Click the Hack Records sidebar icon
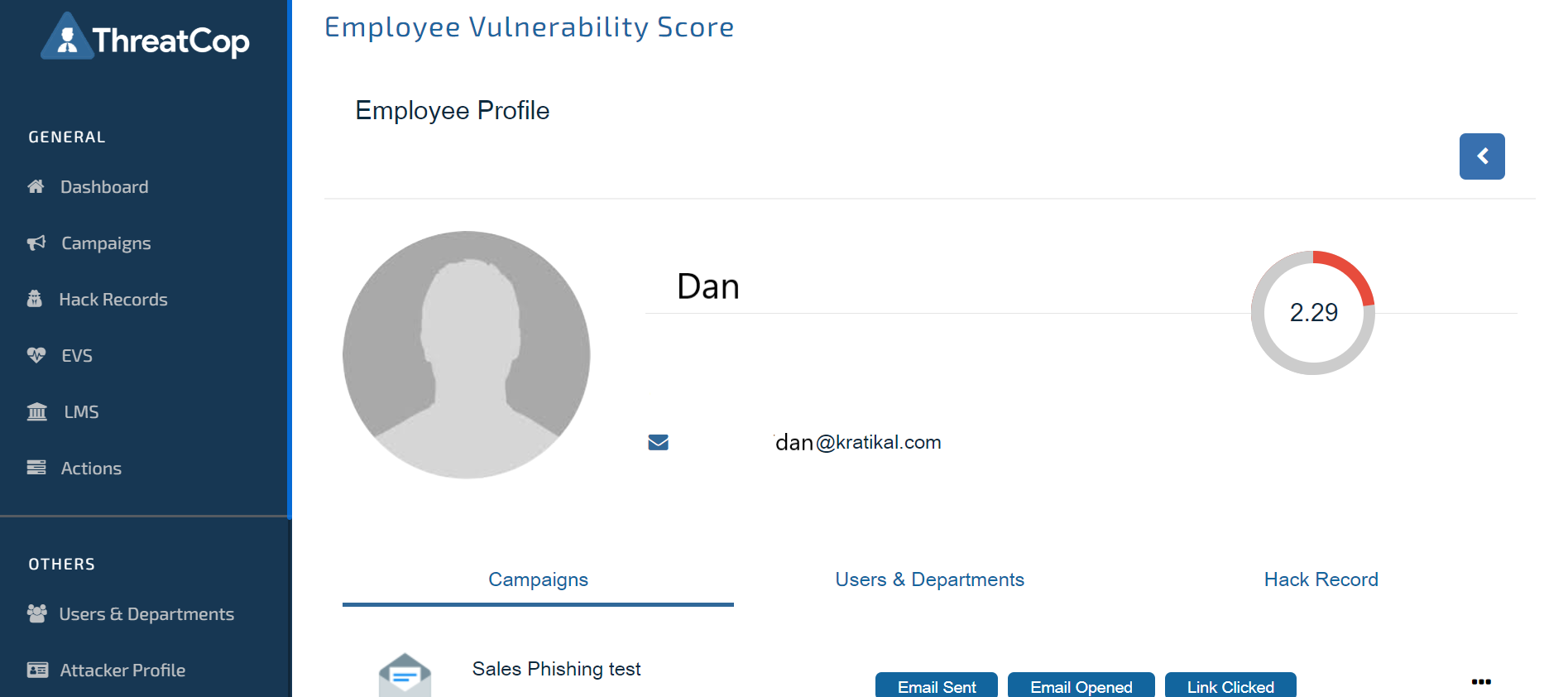Image resolution: width=1568 pixels, height=697 pixels. pyautogui.click(x=35, y=299)
